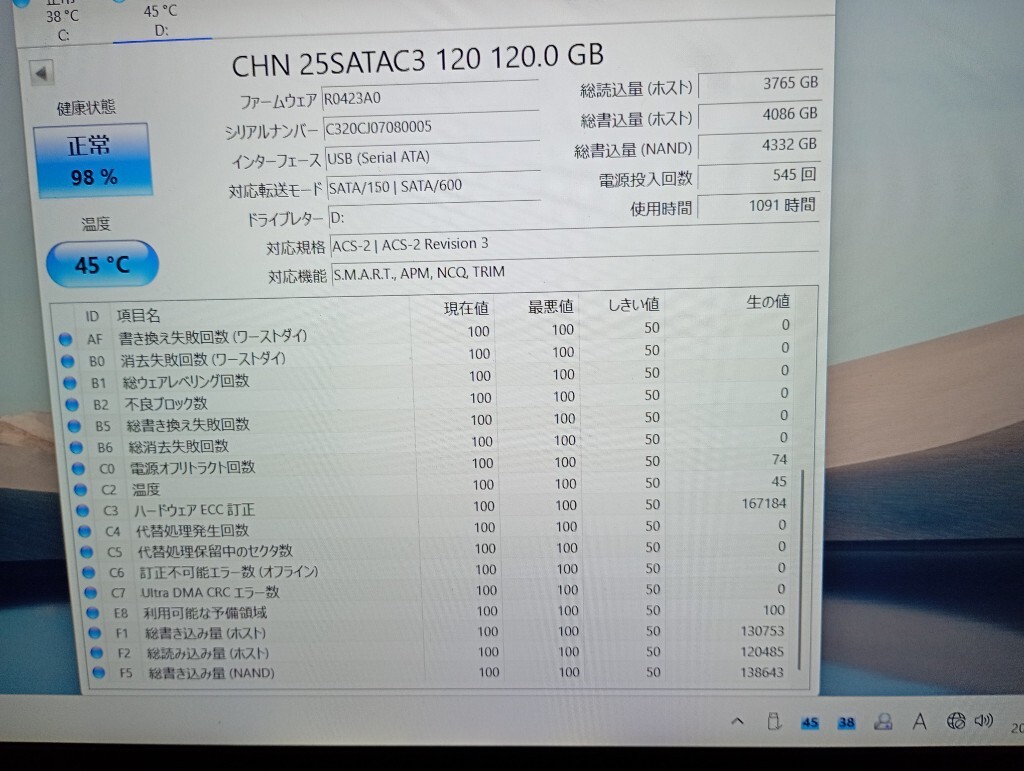Viewport: 1024px width, 771px height.
Task: Click the raw value 120485
Action: click(x=762, y=651)
